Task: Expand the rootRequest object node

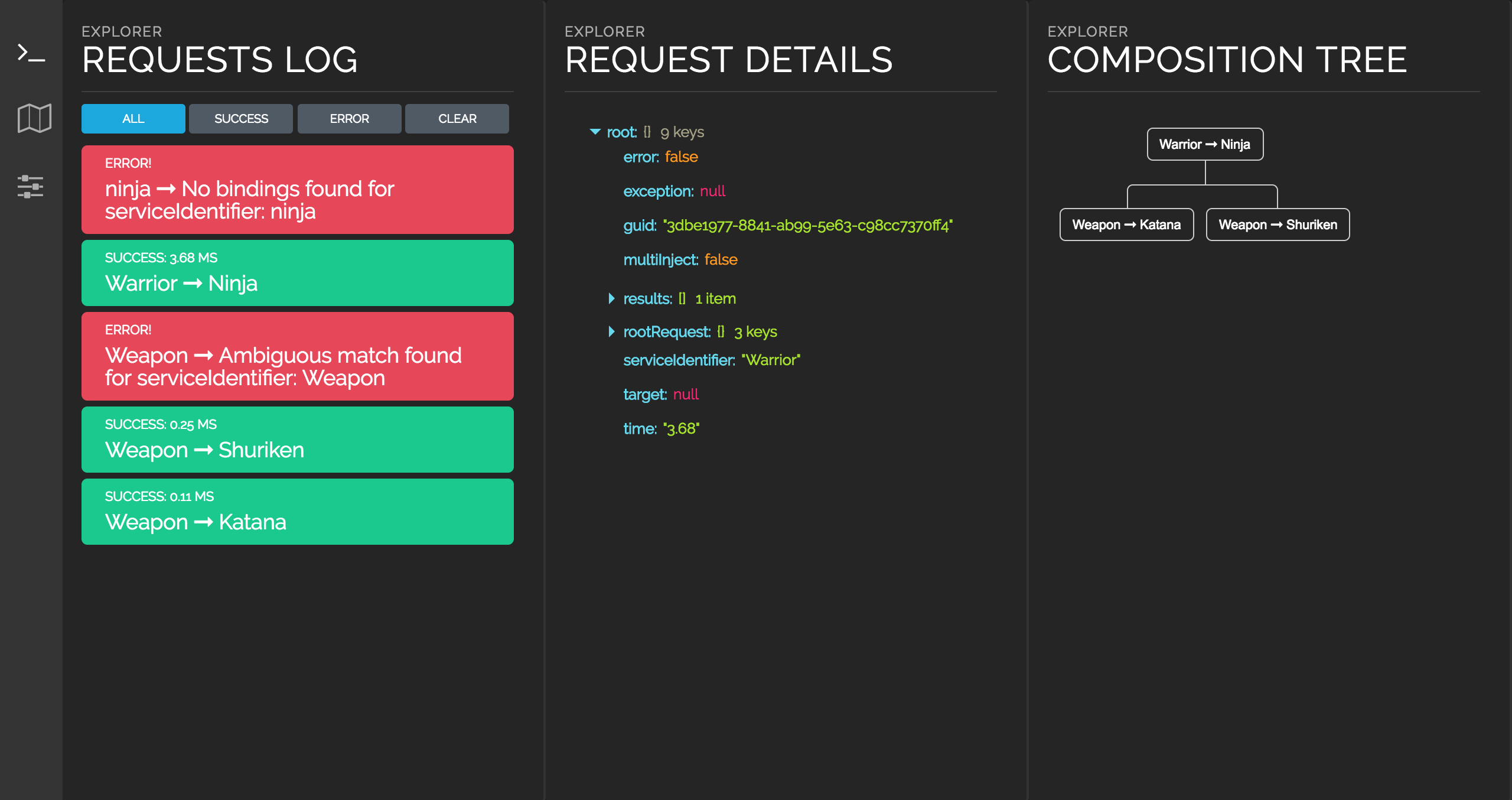Action: coord(611,331)
